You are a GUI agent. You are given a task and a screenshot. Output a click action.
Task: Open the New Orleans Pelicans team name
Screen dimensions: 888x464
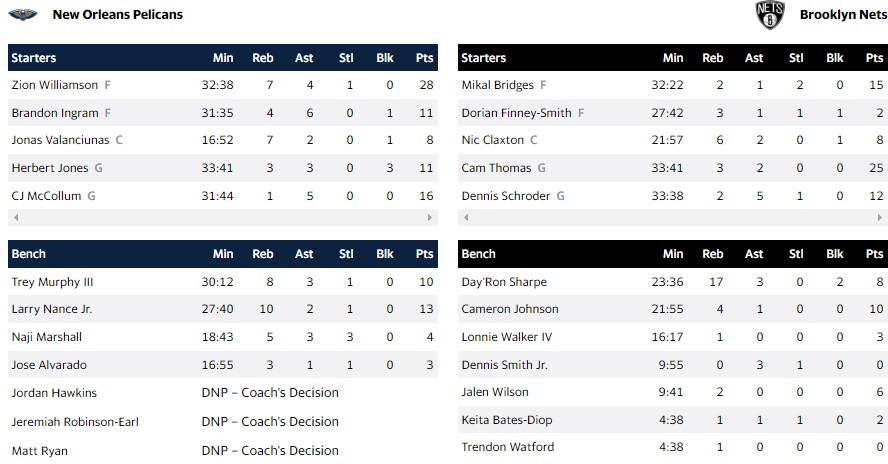(117, 15)
